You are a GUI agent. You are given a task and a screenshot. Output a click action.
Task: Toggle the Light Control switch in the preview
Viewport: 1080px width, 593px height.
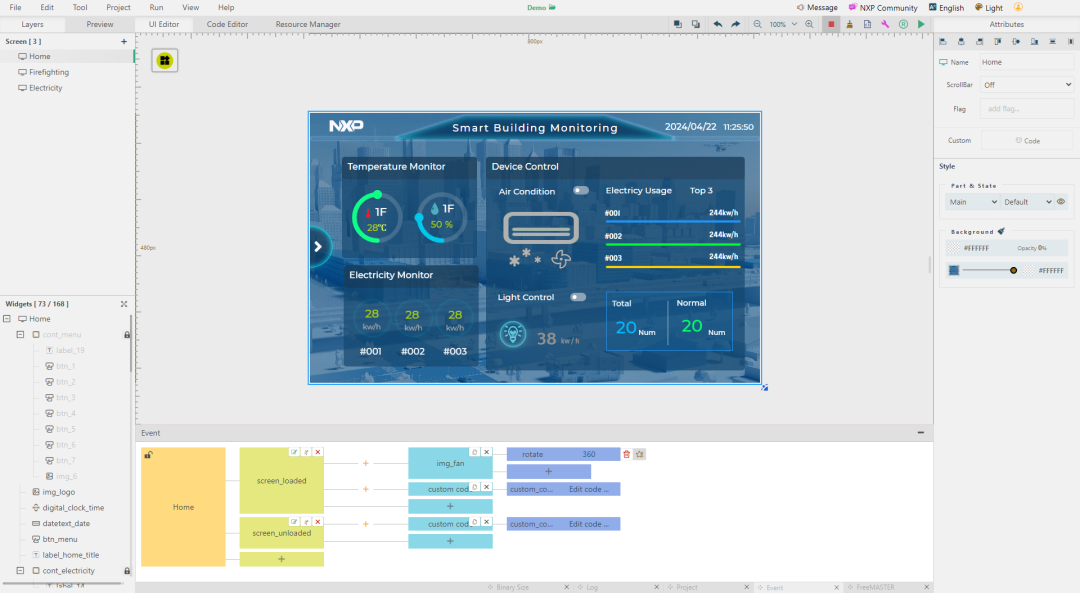(579, 298)
